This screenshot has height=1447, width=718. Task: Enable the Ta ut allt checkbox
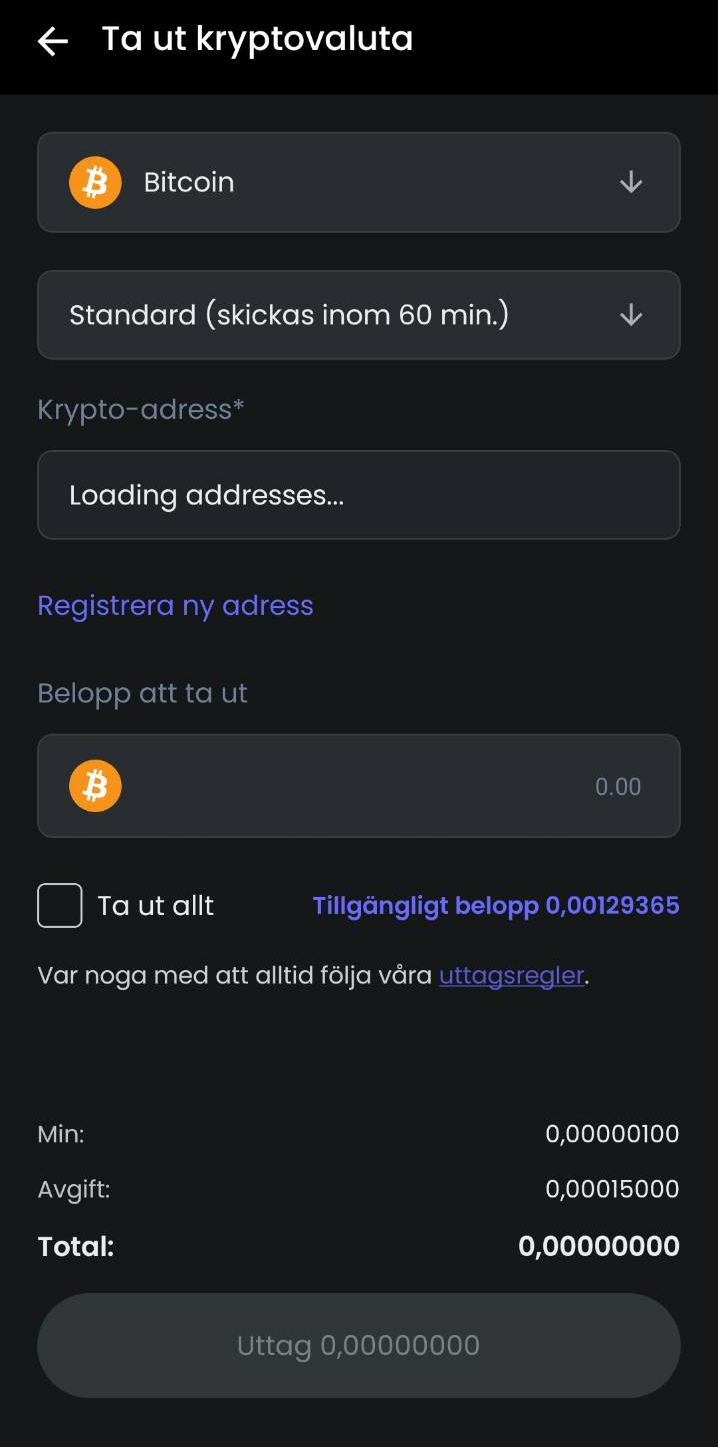pos(60,906)
